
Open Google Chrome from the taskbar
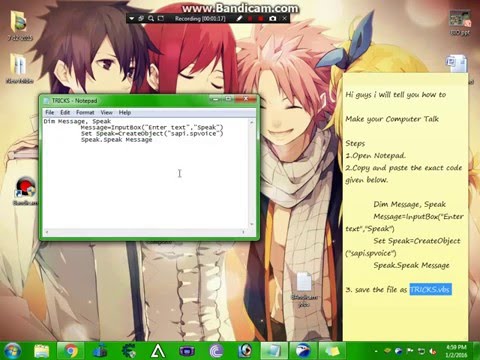coord(70,351)
